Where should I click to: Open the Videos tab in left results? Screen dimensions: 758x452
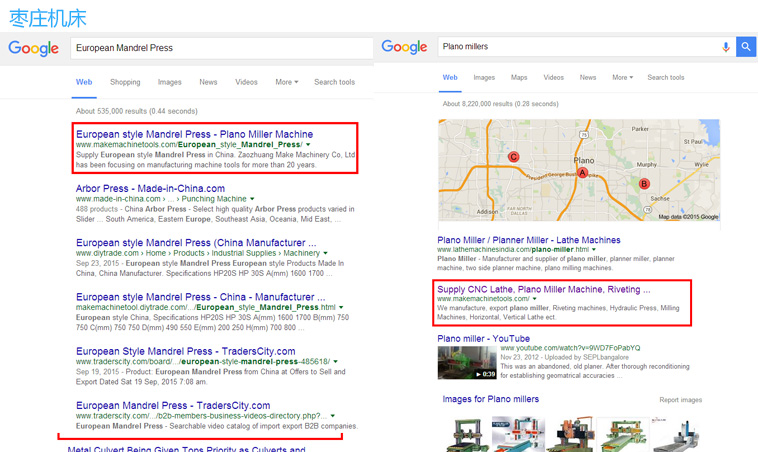247,82
